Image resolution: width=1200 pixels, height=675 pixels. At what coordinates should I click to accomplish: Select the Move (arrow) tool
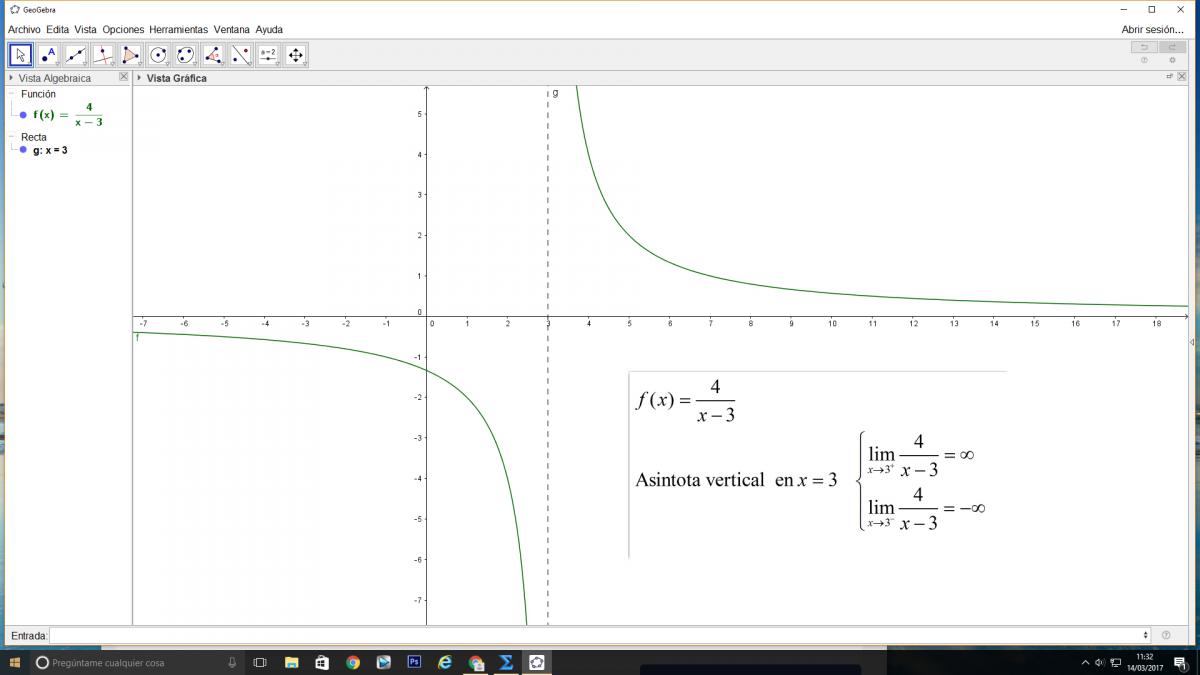(21, 55)
